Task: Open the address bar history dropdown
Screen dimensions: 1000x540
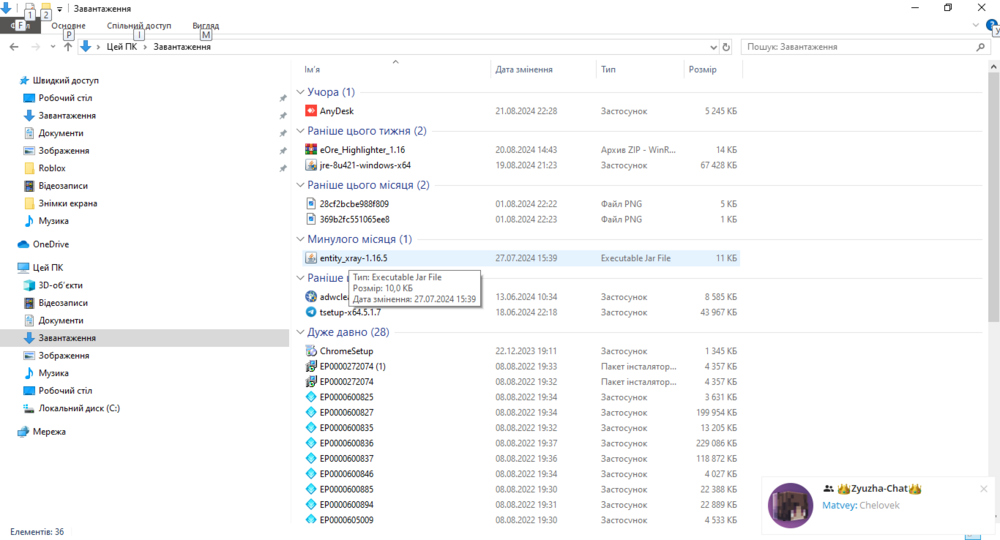Action: coord(713,47)
